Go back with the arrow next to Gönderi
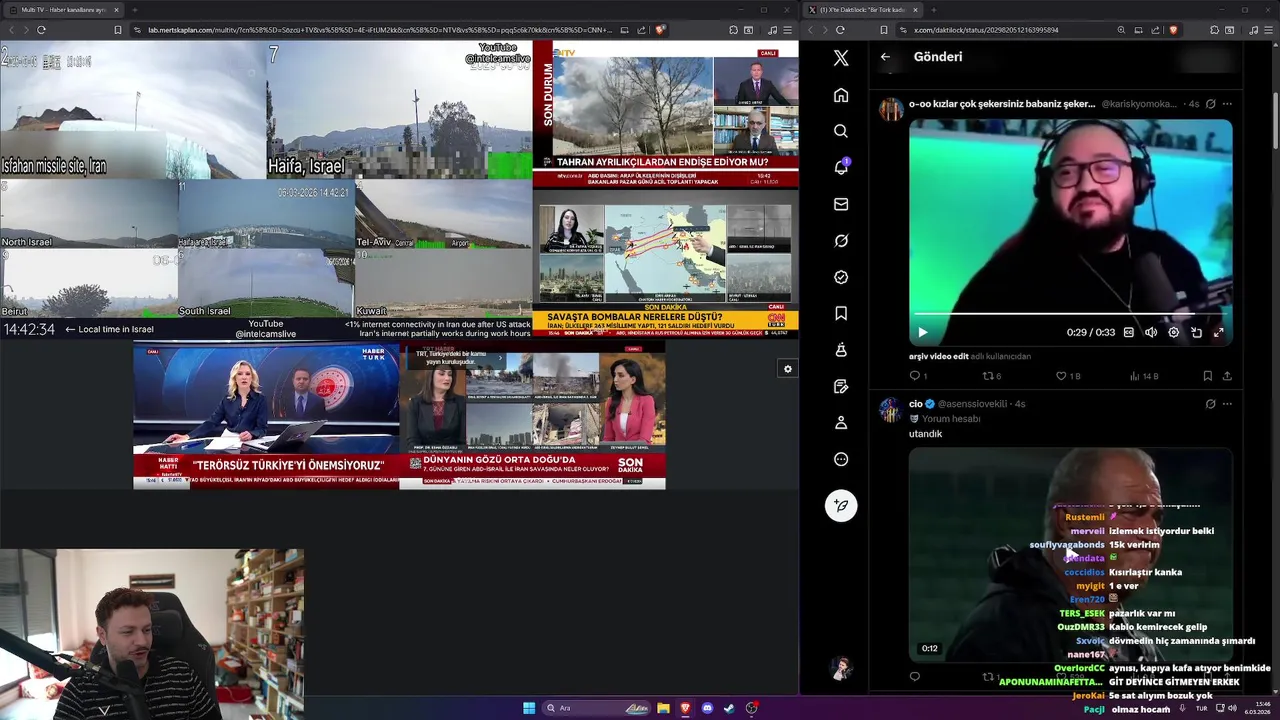1280x720 pixels. [x=885, y=57]
